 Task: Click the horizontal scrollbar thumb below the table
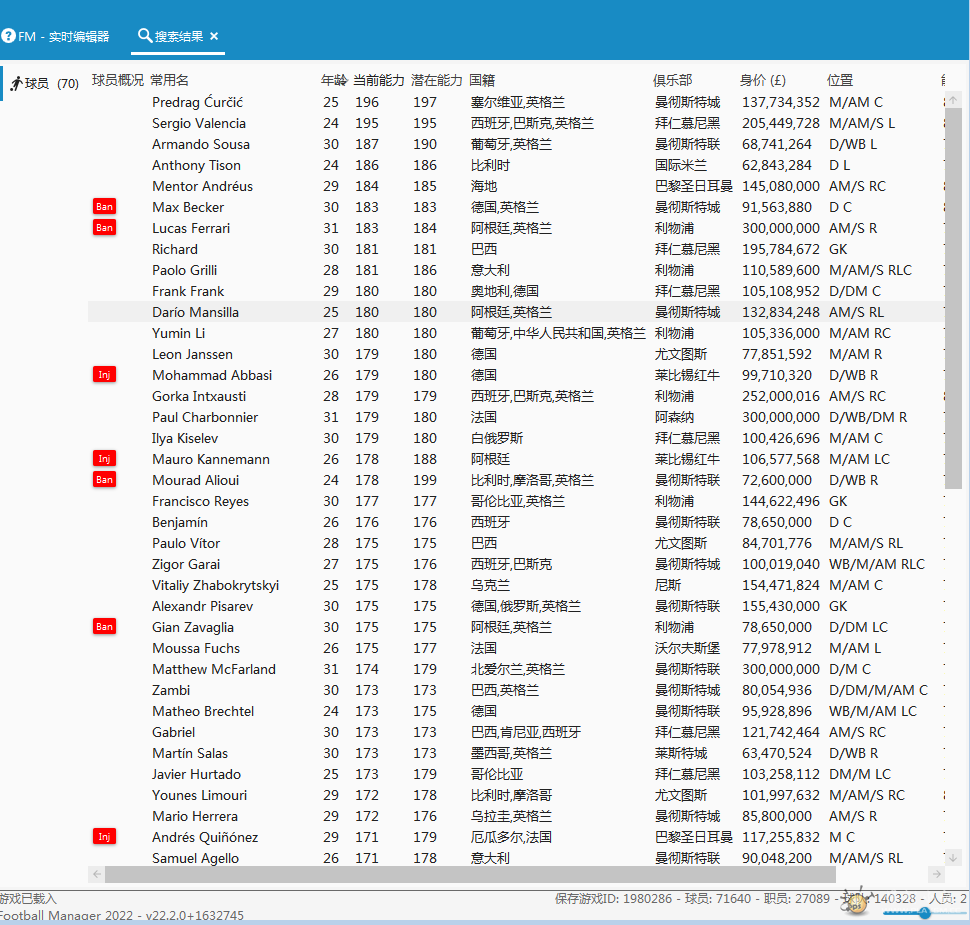[x=470, y=874]
